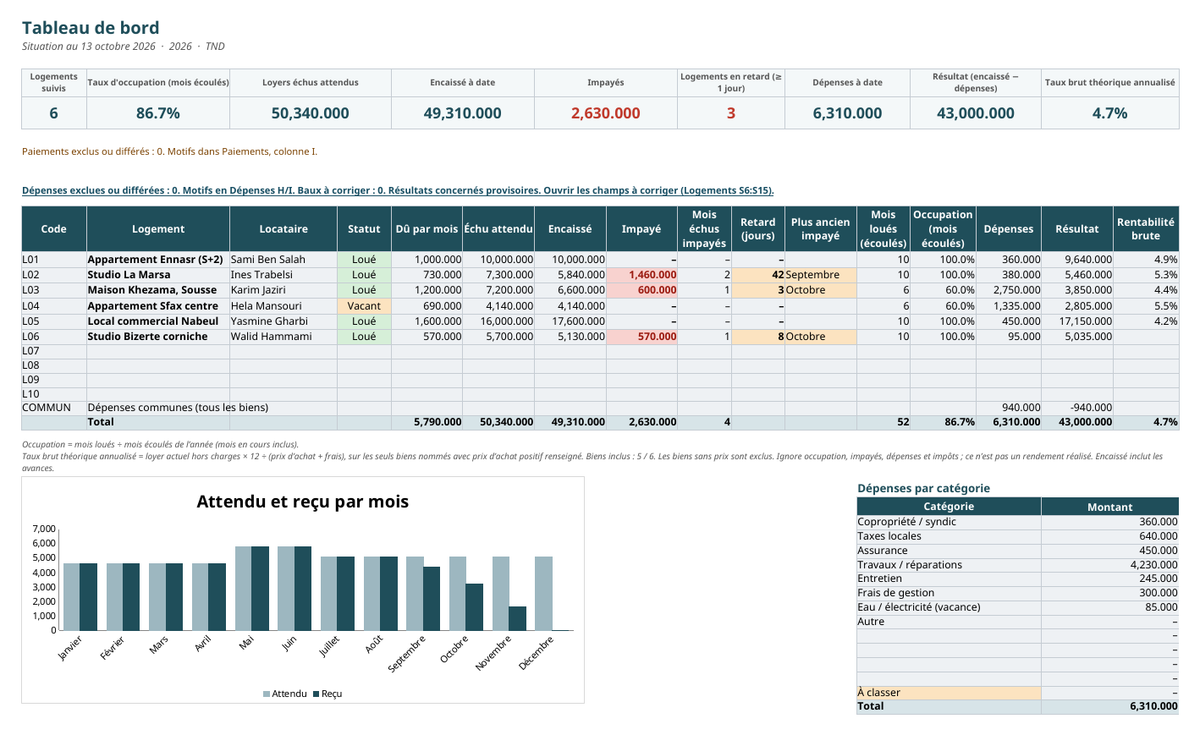
Task: Select cell Maison Khezama, Sousse
Action: pyautogui.click(x=158, y=290)
